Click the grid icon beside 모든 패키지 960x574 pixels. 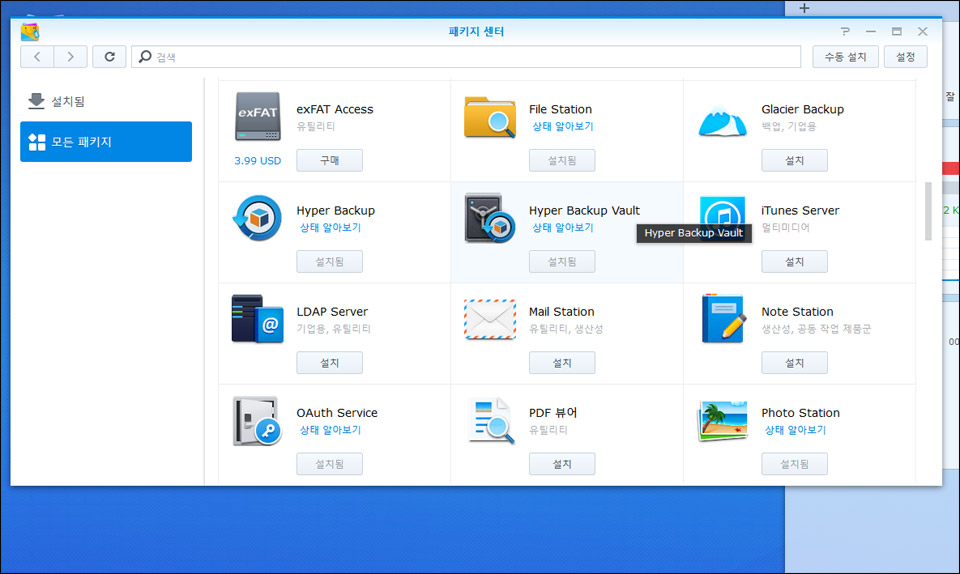tap(37, 142)
